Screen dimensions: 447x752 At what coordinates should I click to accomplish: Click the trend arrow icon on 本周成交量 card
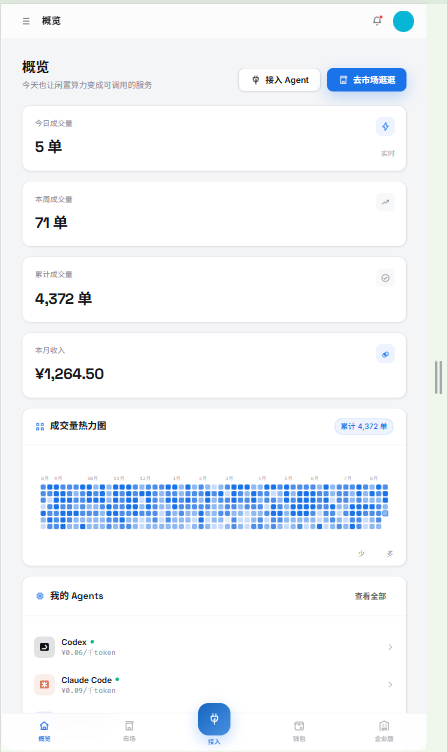coord(385,202)
